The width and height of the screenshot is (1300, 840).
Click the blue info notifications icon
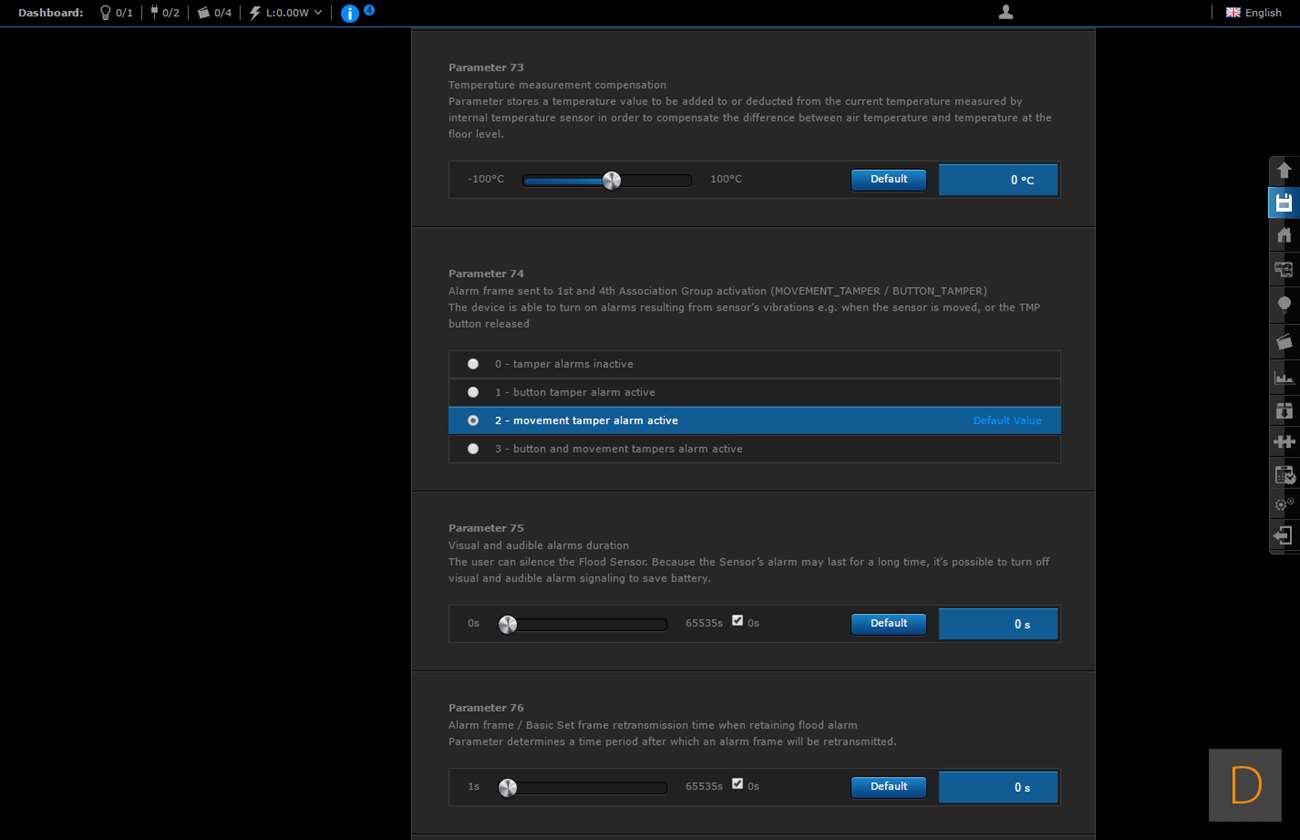tap(350, 13)
